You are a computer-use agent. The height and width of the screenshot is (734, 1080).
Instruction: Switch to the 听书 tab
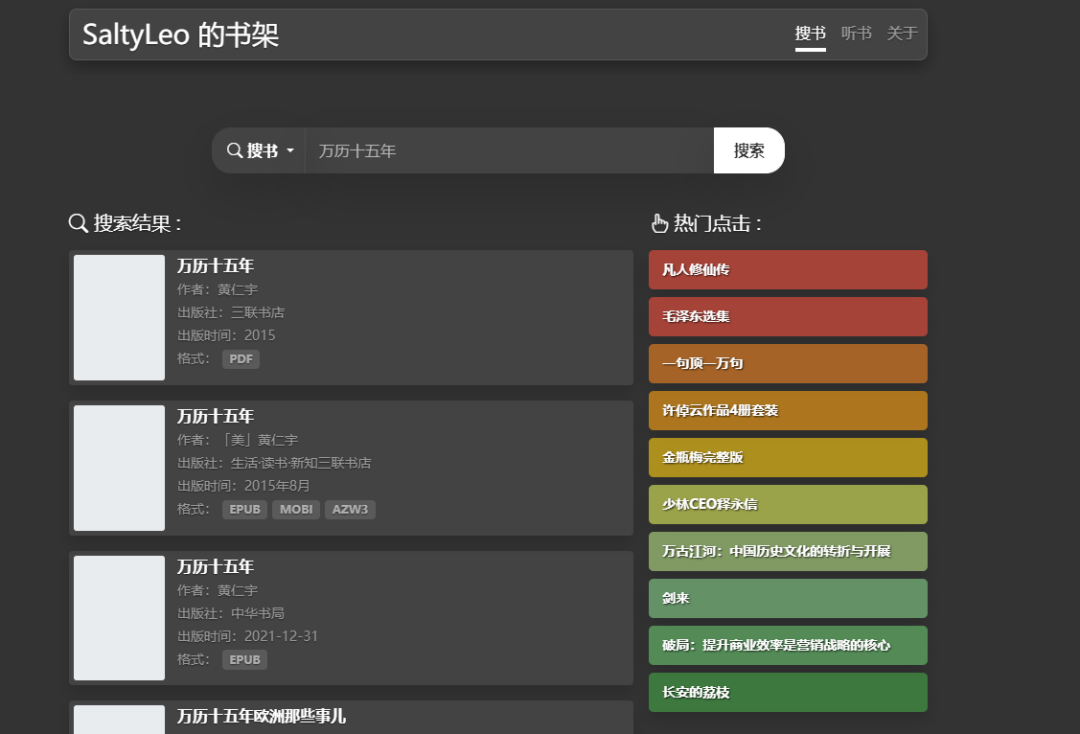coord(856,33)
